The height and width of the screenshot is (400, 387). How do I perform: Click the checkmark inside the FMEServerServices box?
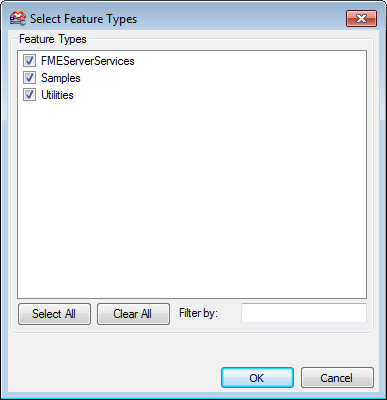tap(29, 61)
